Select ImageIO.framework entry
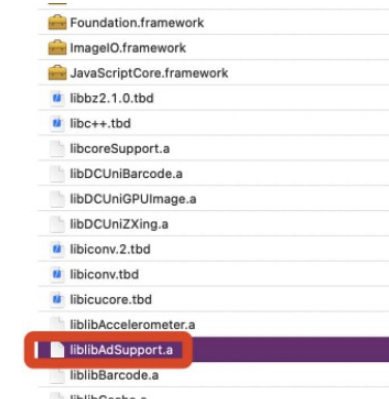 (213, 48)
